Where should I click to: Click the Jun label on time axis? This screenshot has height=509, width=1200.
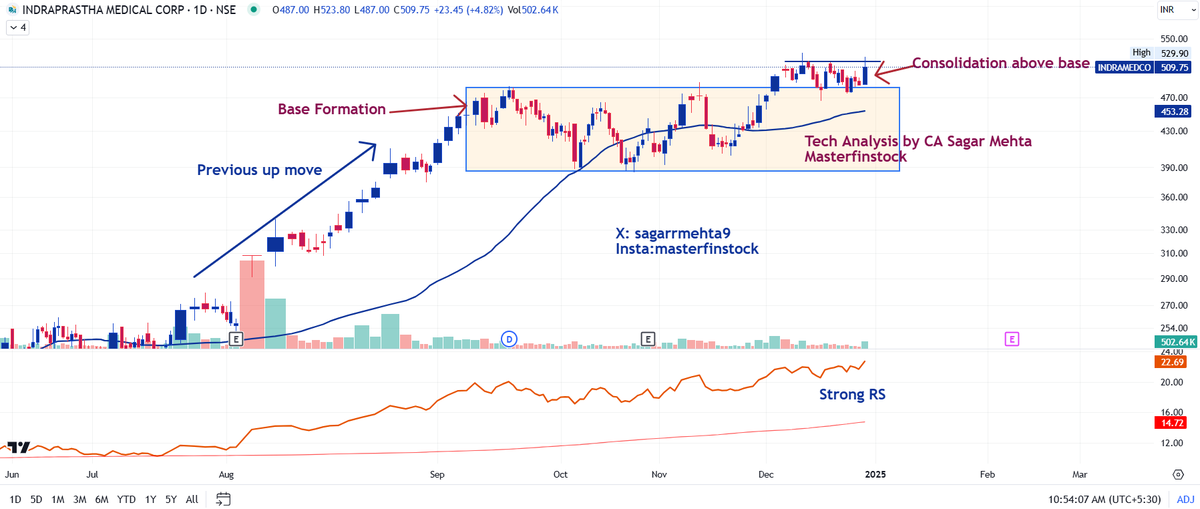pos(12,475)
